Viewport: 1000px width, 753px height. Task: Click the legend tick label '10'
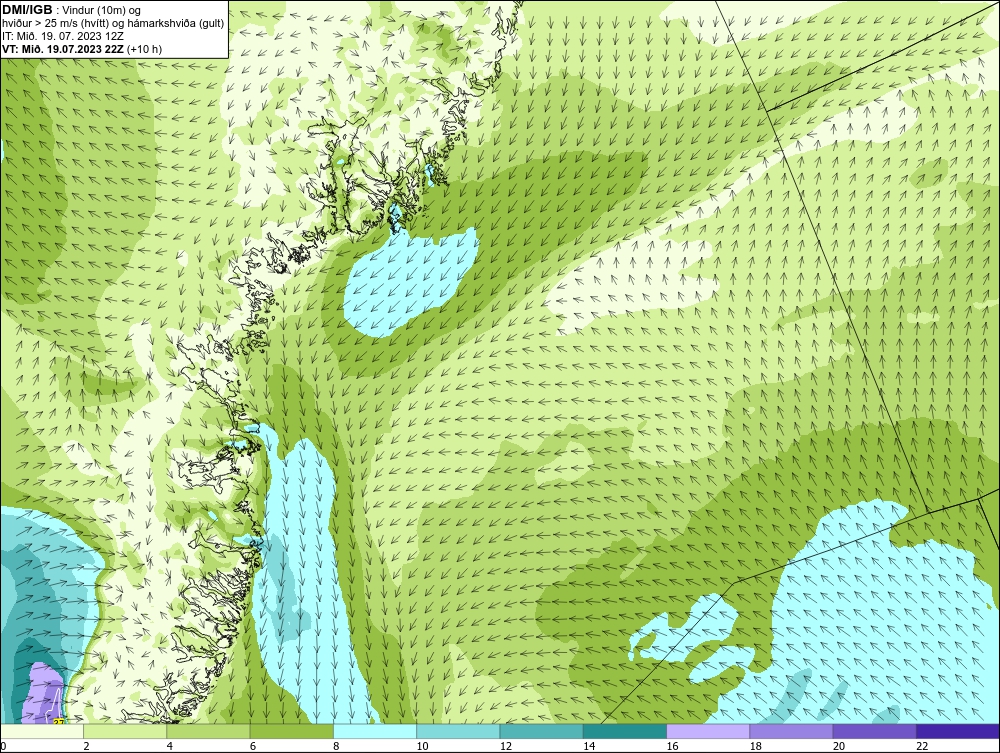pyautogui.click(x=422, y=746)
